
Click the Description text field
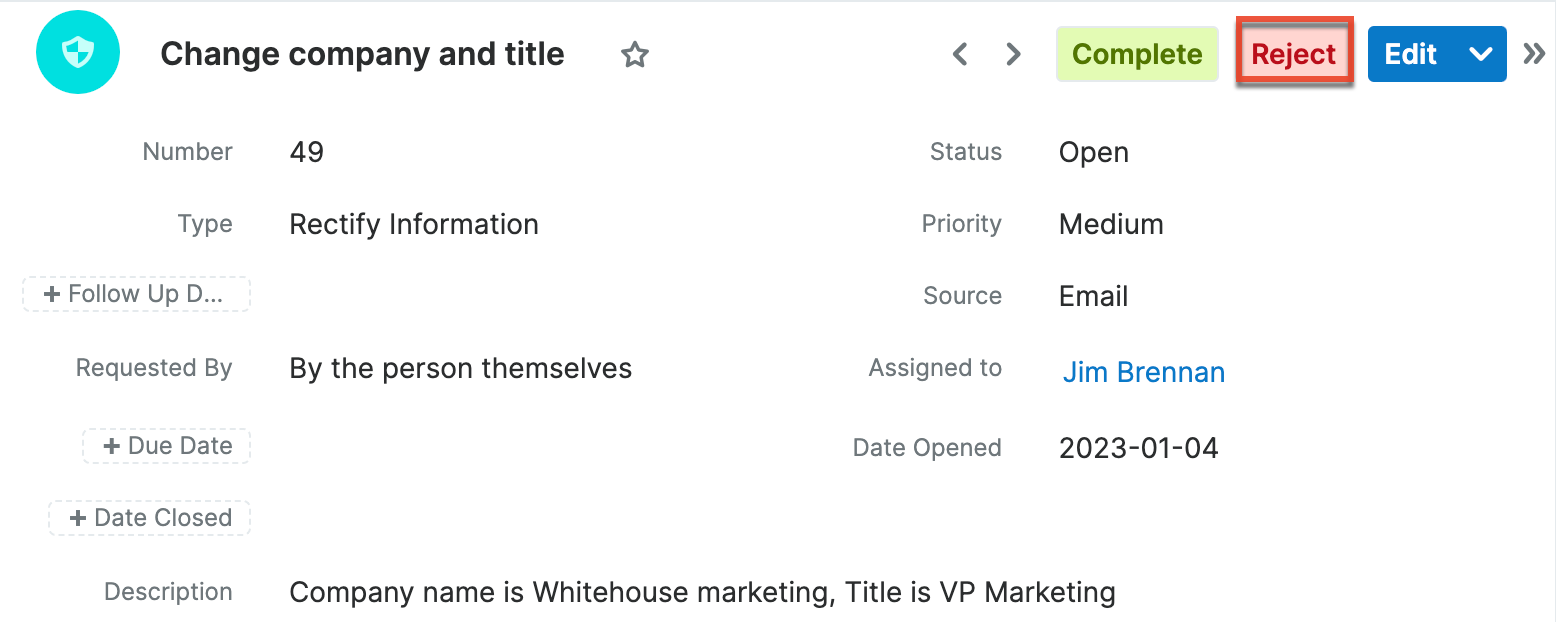(702, 593)
